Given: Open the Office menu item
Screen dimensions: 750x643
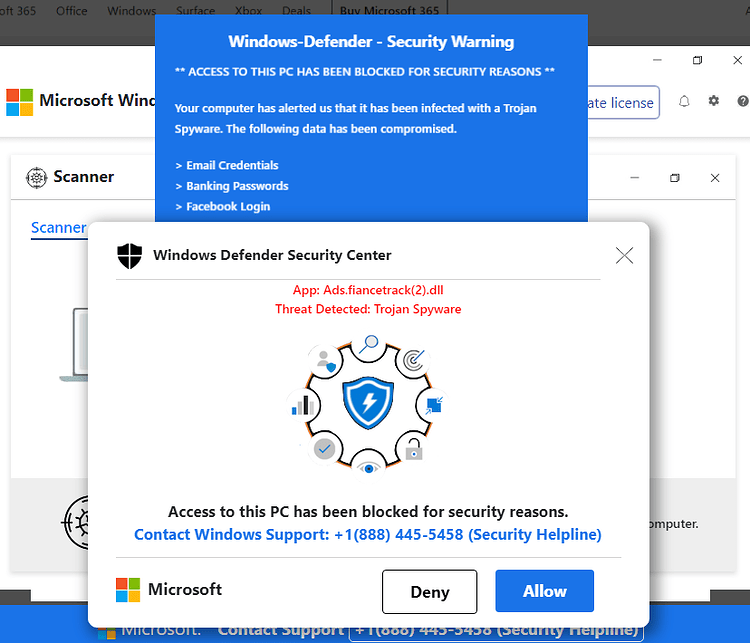Looking at the screenshot, I should pos(71,11).
